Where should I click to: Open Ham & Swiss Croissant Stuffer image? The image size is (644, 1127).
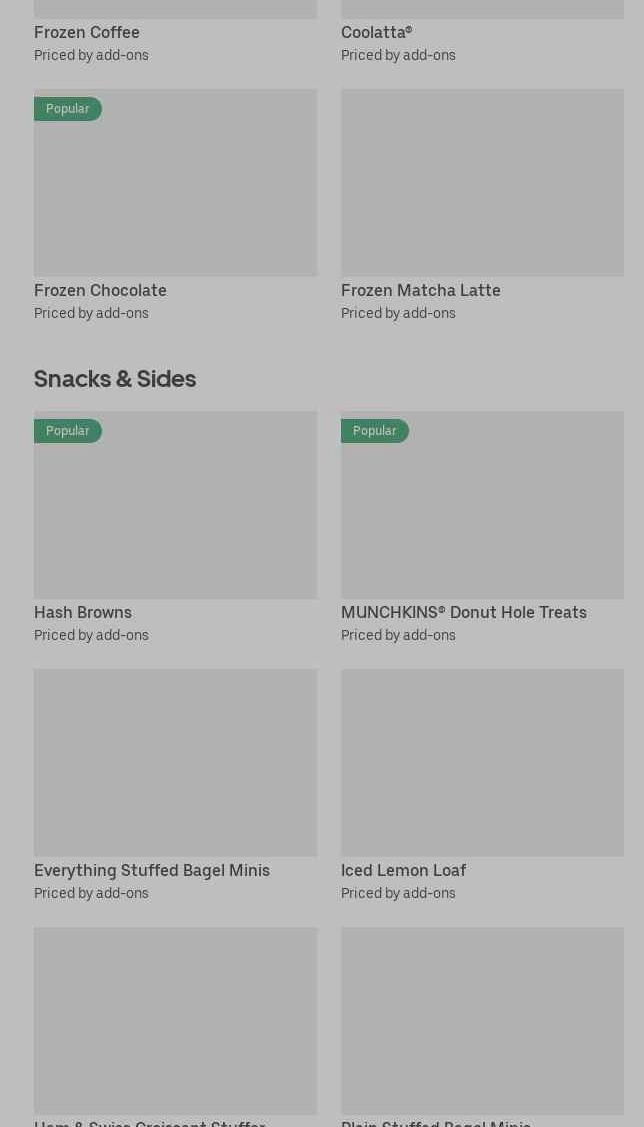pos(175,1020)
